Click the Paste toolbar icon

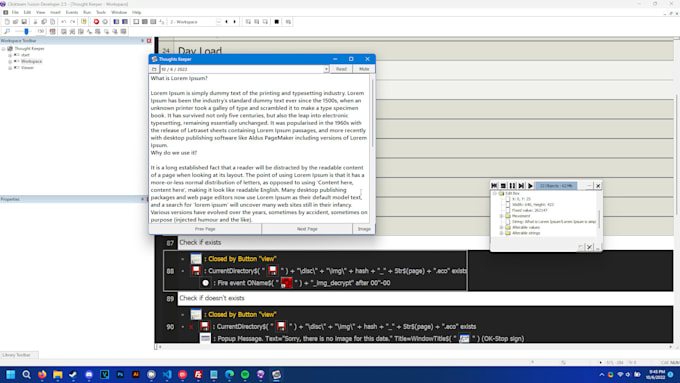[x=52, y=22]
